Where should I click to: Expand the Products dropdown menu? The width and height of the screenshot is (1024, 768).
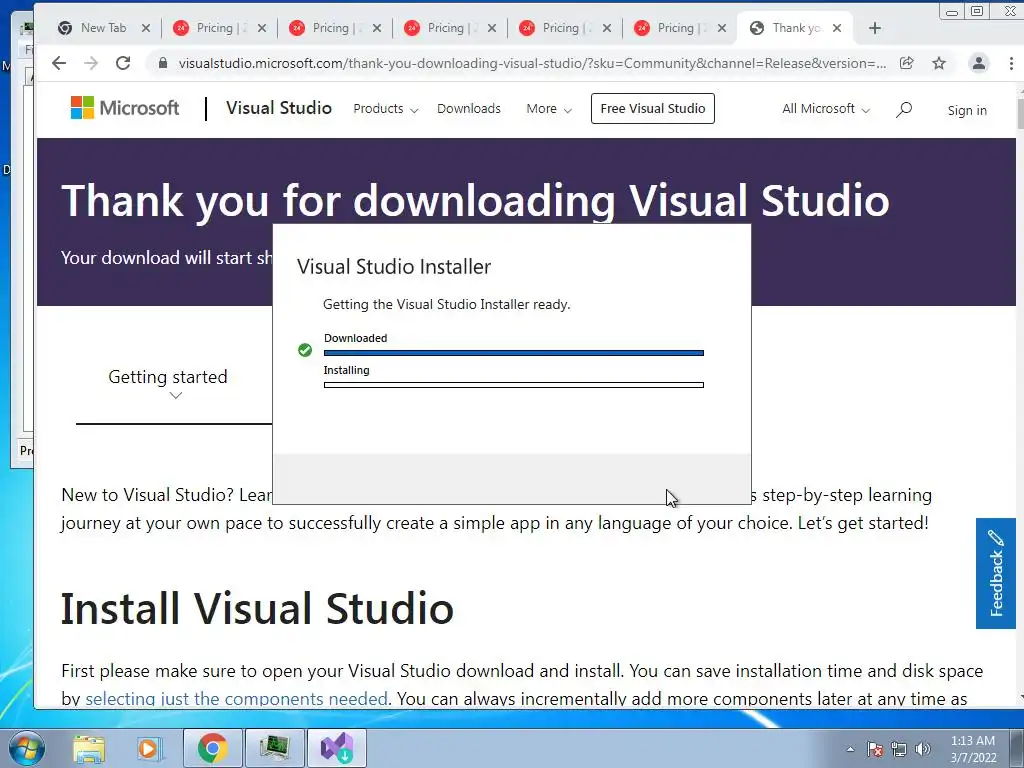point(385,109)
